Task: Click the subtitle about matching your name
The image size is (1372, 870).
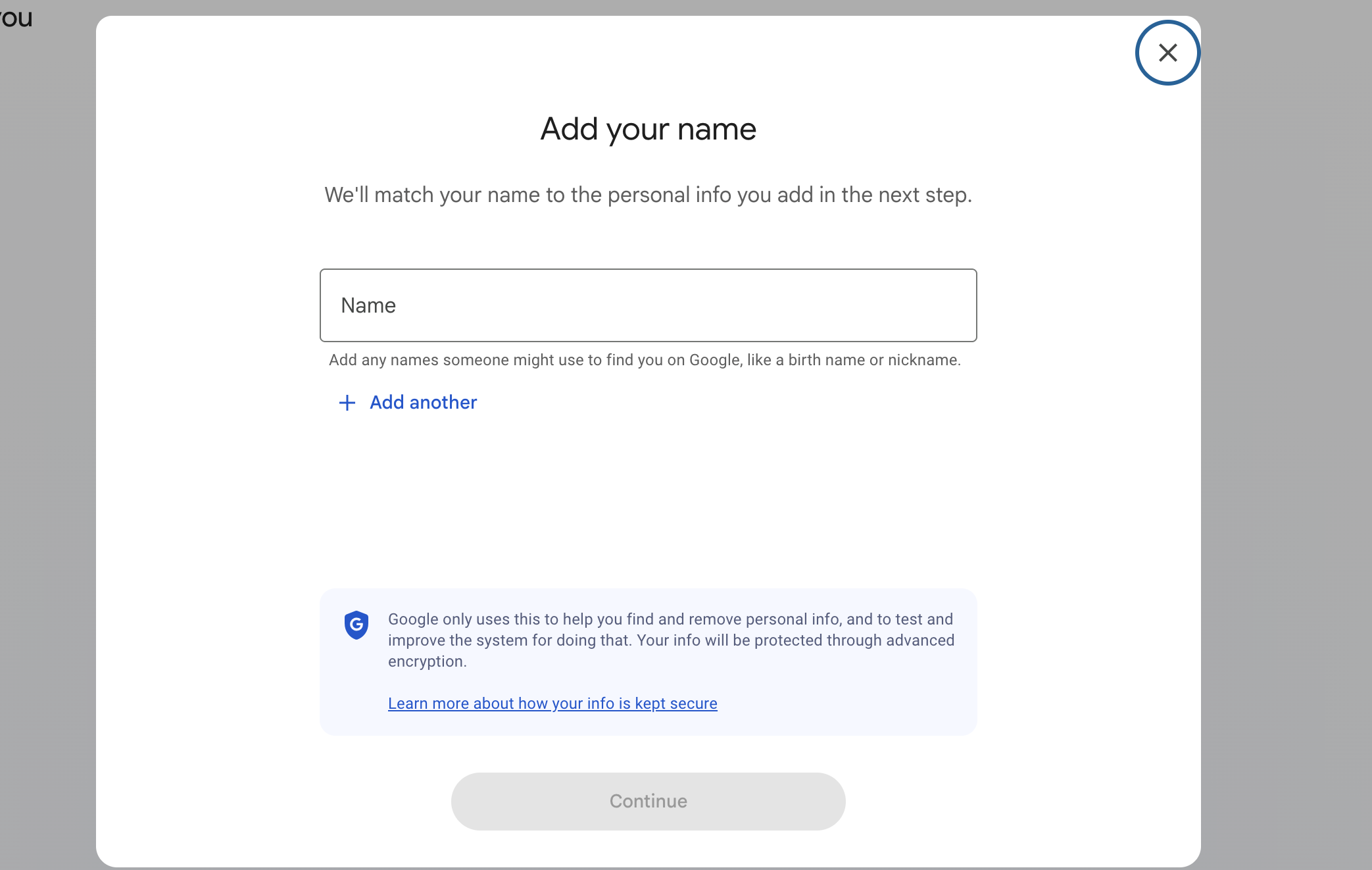Action: [x=648, y=195]
